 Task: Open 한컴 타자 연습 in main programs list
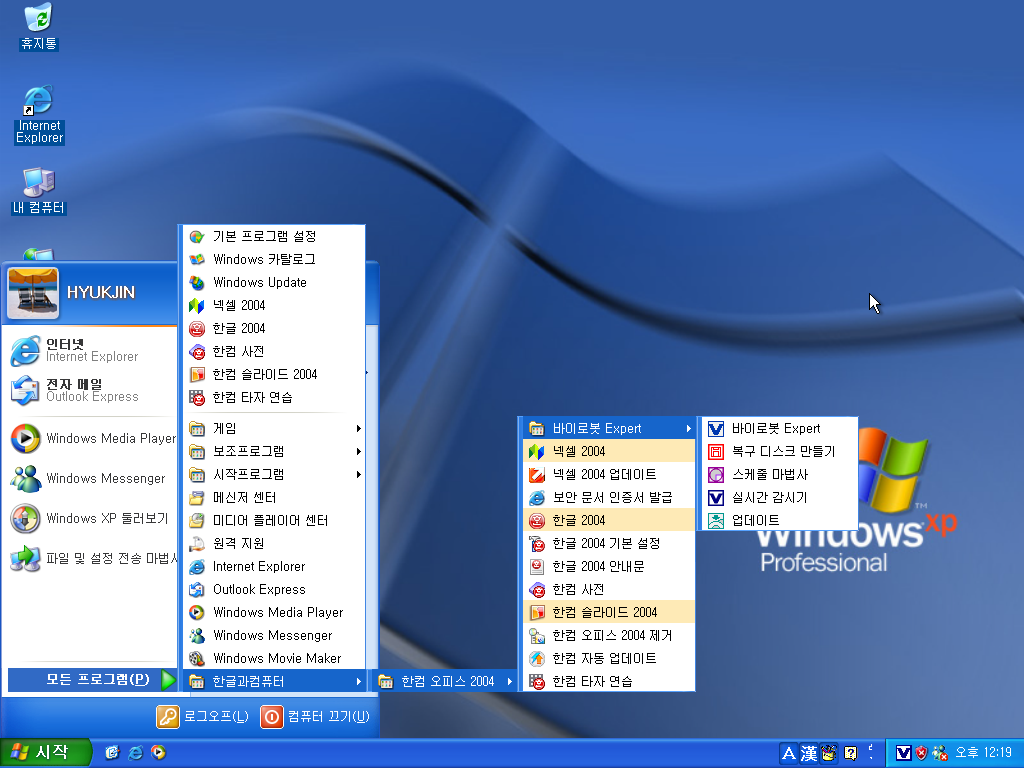click(272, 397)
